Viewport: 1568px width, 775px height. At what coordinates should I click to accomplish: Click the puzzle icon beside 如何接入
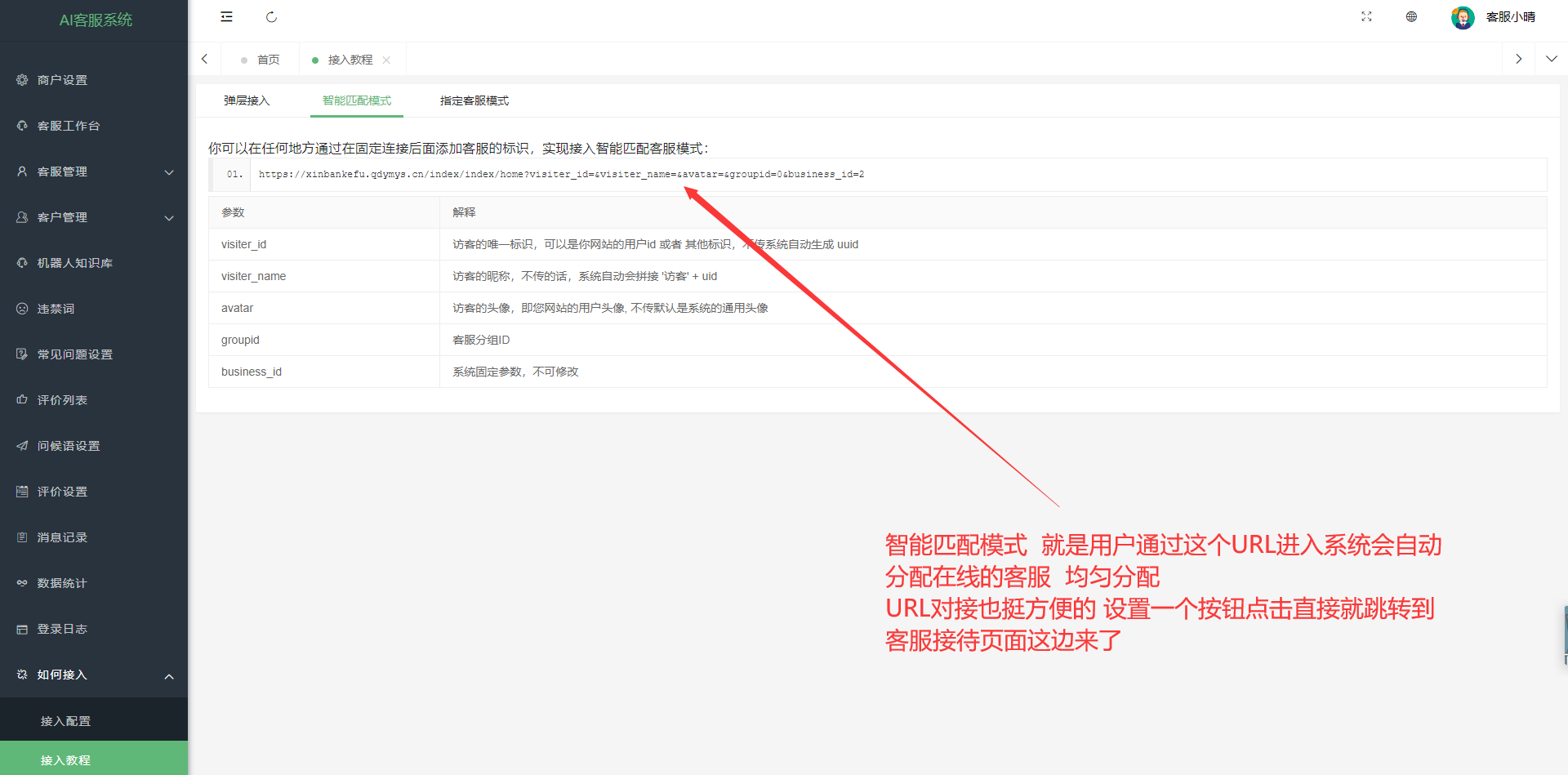pyautogui.click(x=22, y=675)
